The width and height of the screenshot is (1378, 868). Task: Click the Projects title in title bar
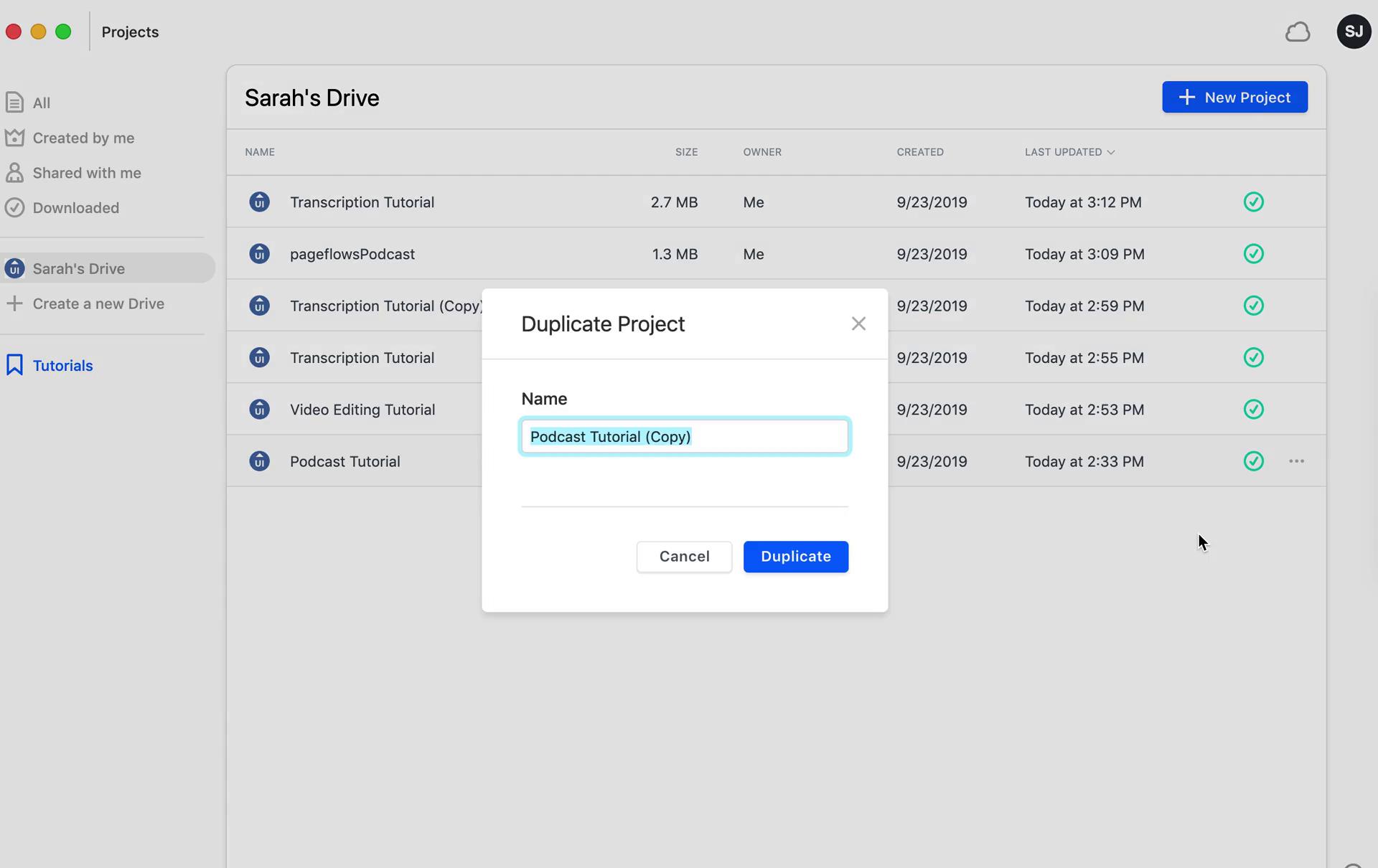click(130, 32)
